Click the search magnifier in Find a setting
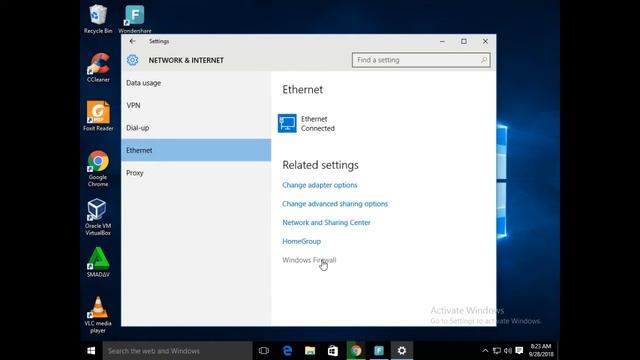640x360 pixels. 484,60
